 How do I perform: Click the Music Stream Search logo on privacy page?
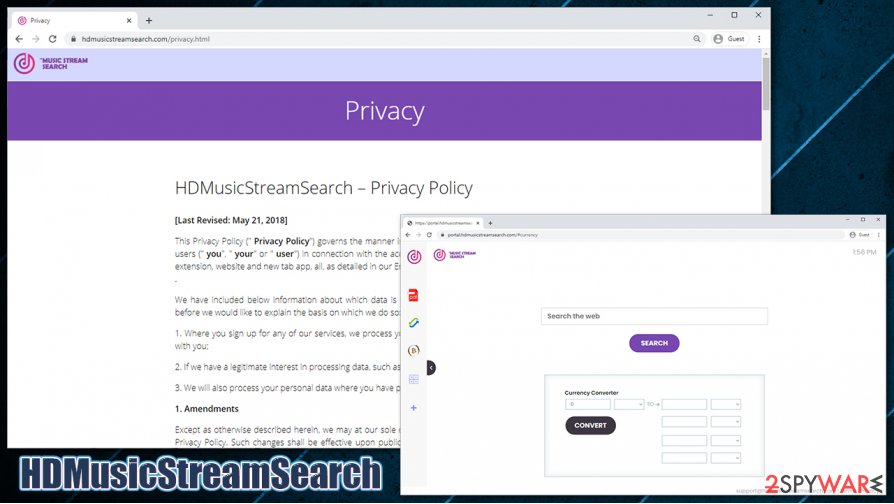pos(51,63)
